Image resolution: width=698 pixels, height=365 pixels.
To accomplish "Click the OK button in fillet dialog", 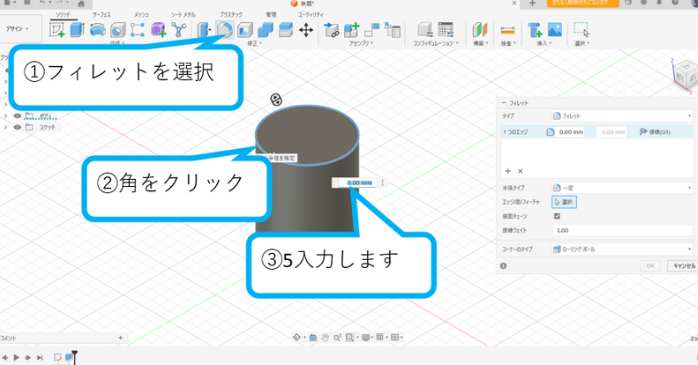I will click(x=650, y=266).
